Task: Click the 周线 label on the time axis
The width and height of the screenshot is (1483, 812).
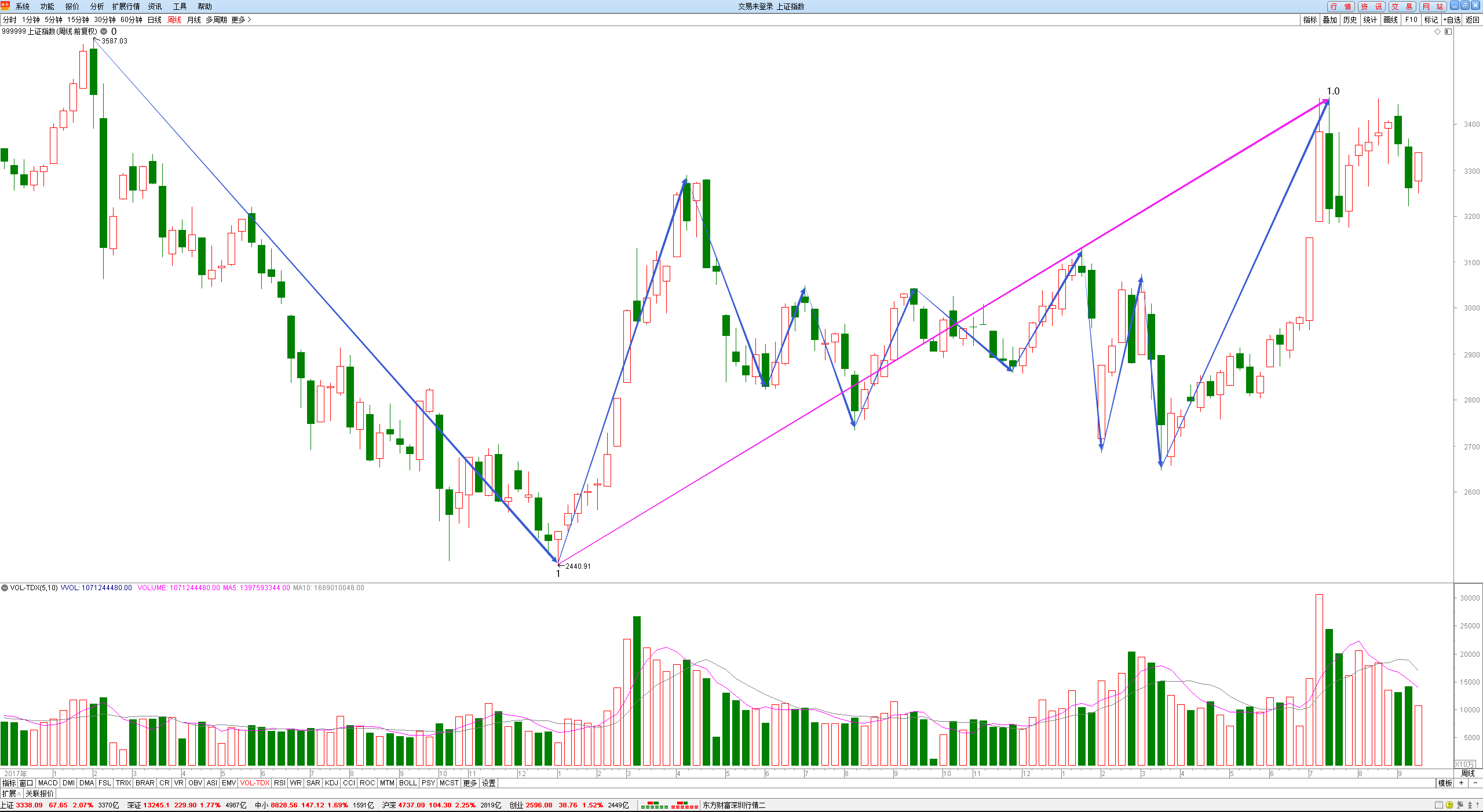Action: tap(1468, 773)
